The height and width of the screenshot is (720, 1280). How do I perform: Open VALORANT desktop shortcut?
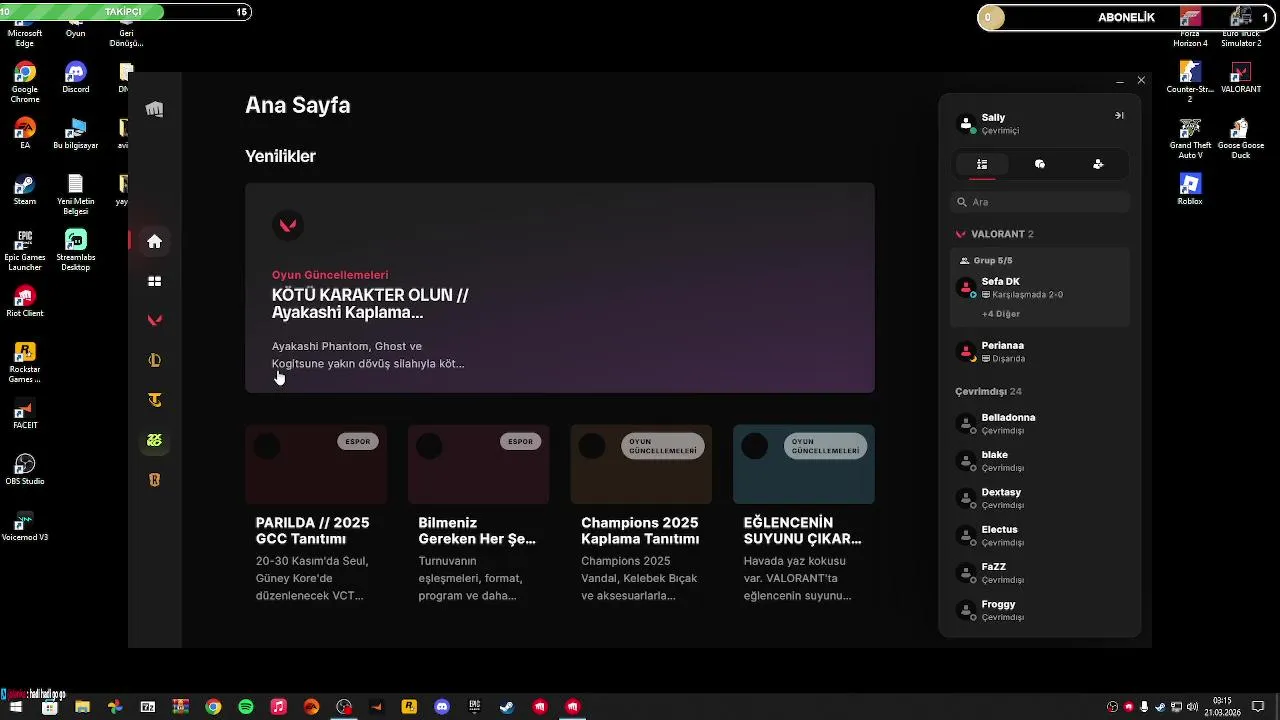1241,77
